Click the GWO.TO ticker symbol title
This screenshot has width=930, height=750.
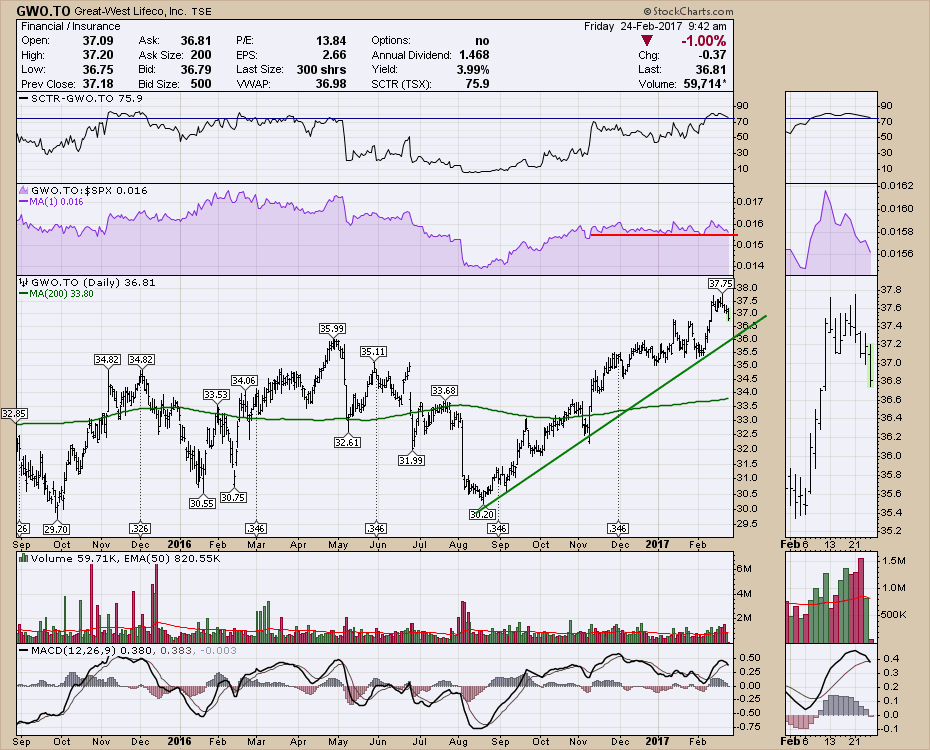click(43, 11)
